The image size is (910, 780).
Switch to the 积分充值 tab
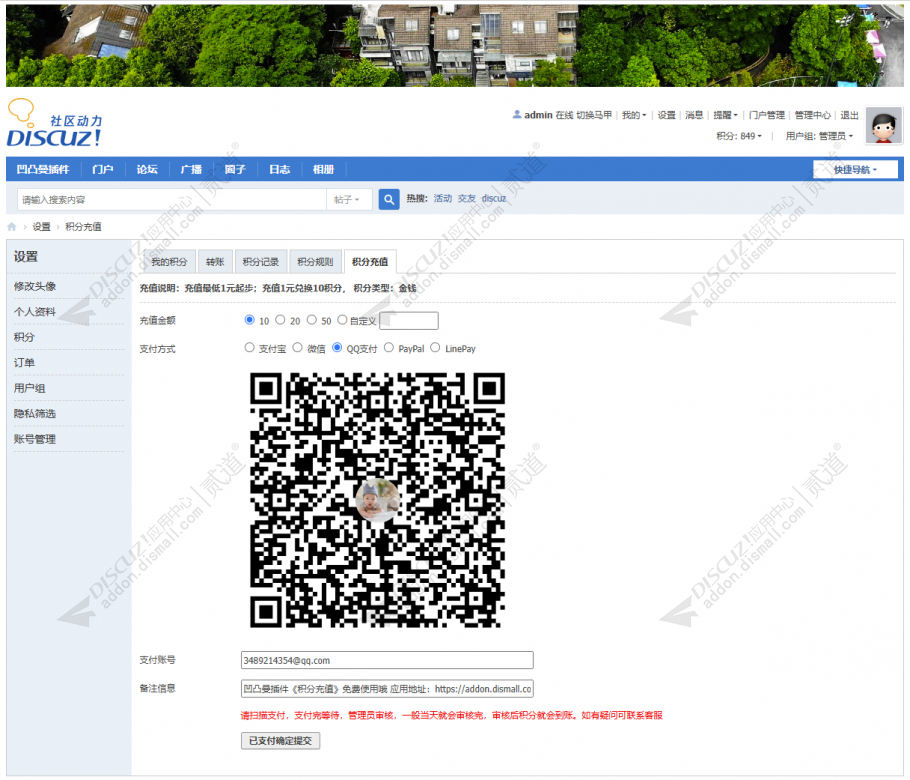coord(370,262)
